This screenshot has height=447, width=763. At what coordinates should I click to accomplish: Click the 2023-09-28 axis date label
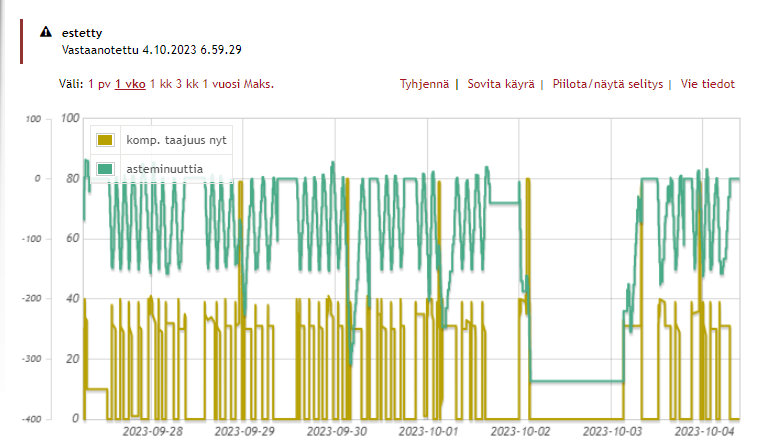[x=152, y=431]
